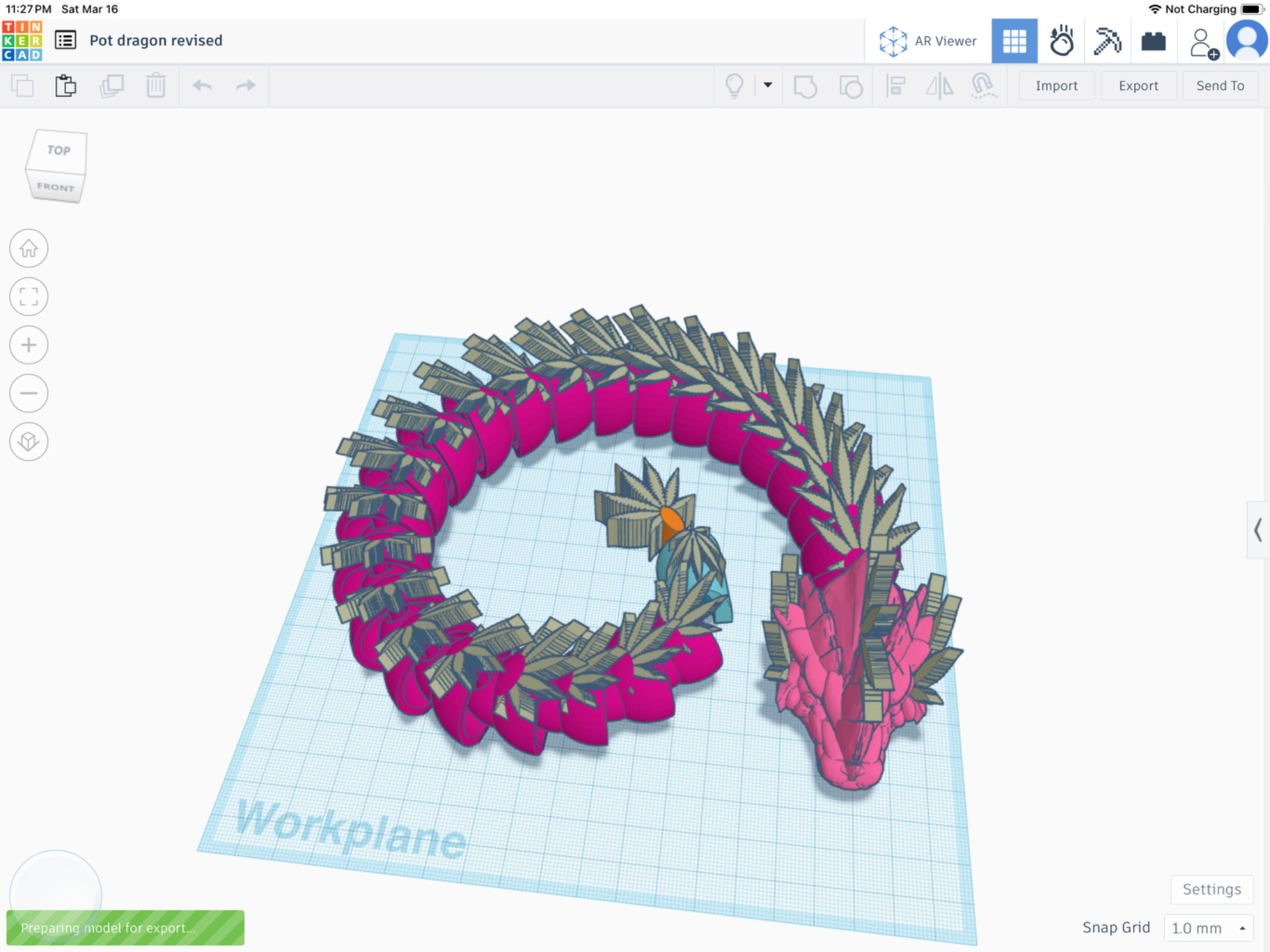
Task: Click the Paste clipboard icon
Action: (65, 85)
